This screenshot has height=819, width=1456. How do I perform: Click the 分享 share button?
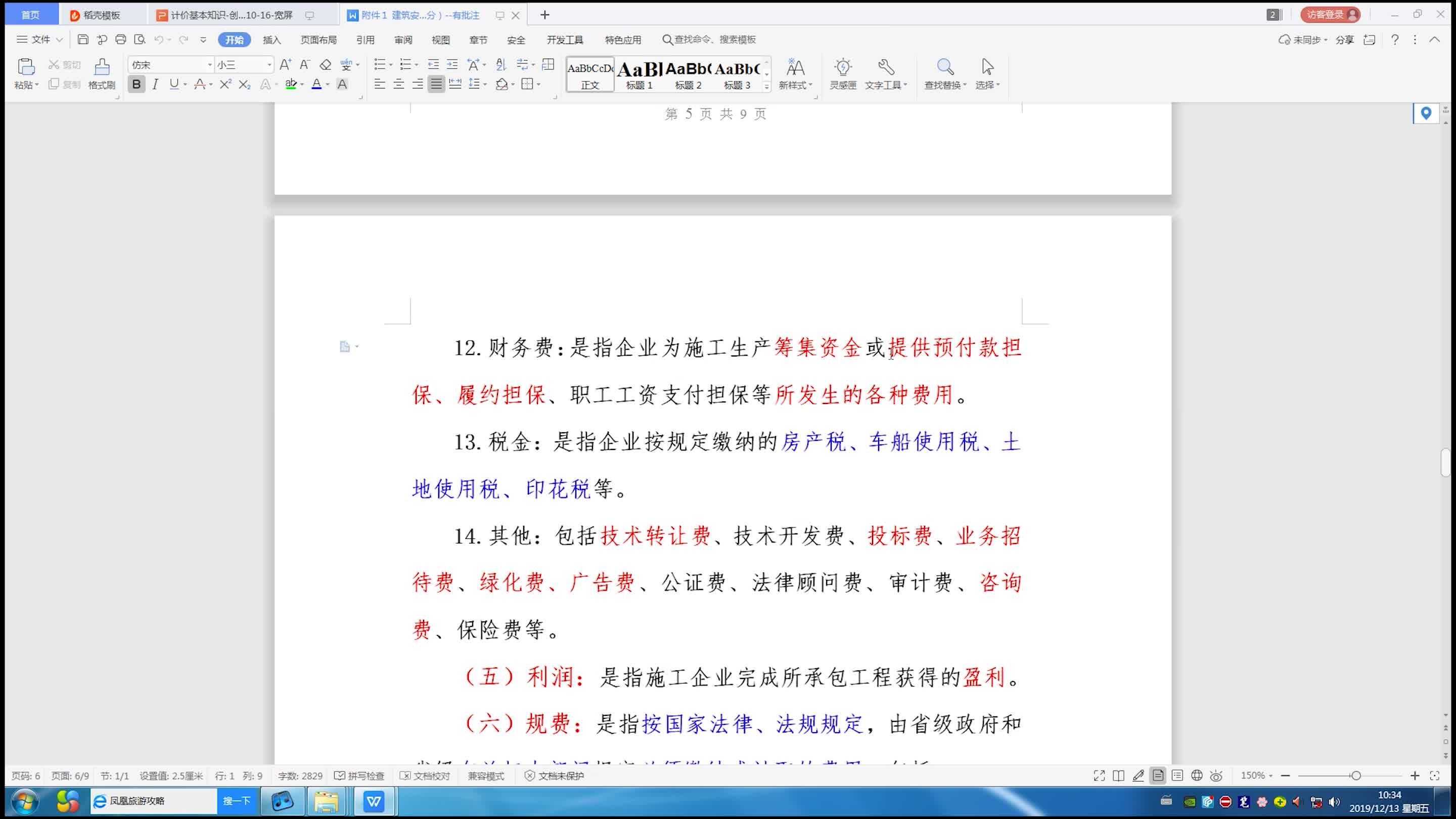point(1345,39)
